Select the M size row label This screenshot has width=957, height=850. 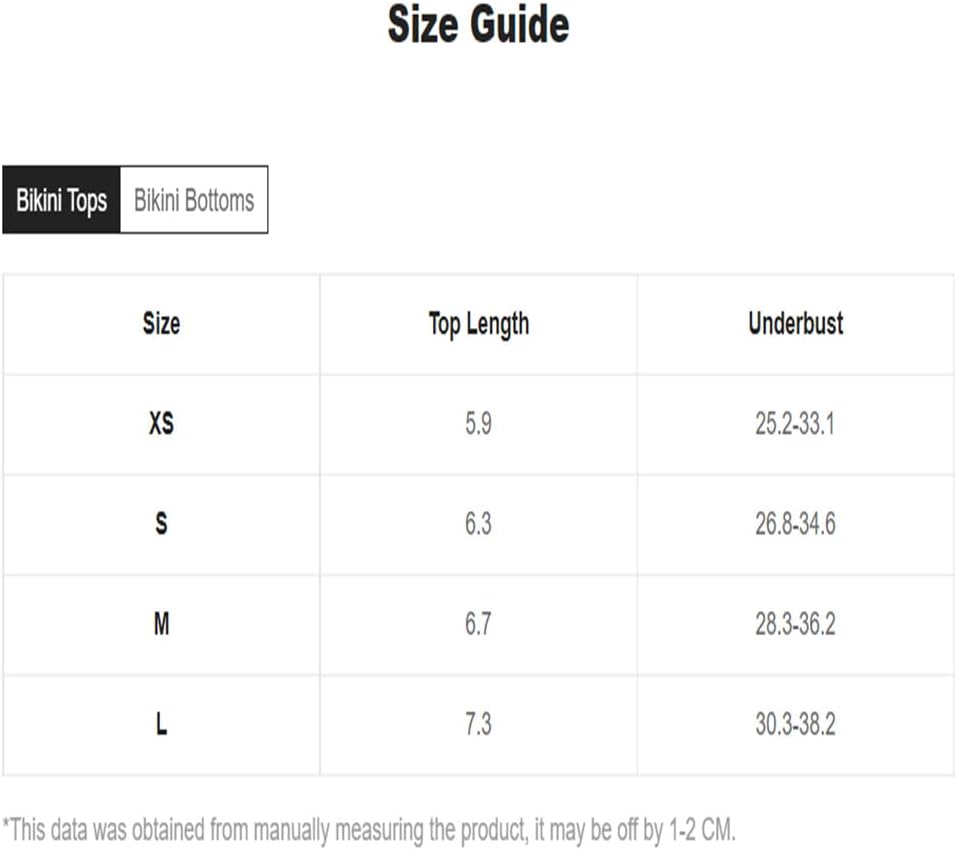click(161, 624)
